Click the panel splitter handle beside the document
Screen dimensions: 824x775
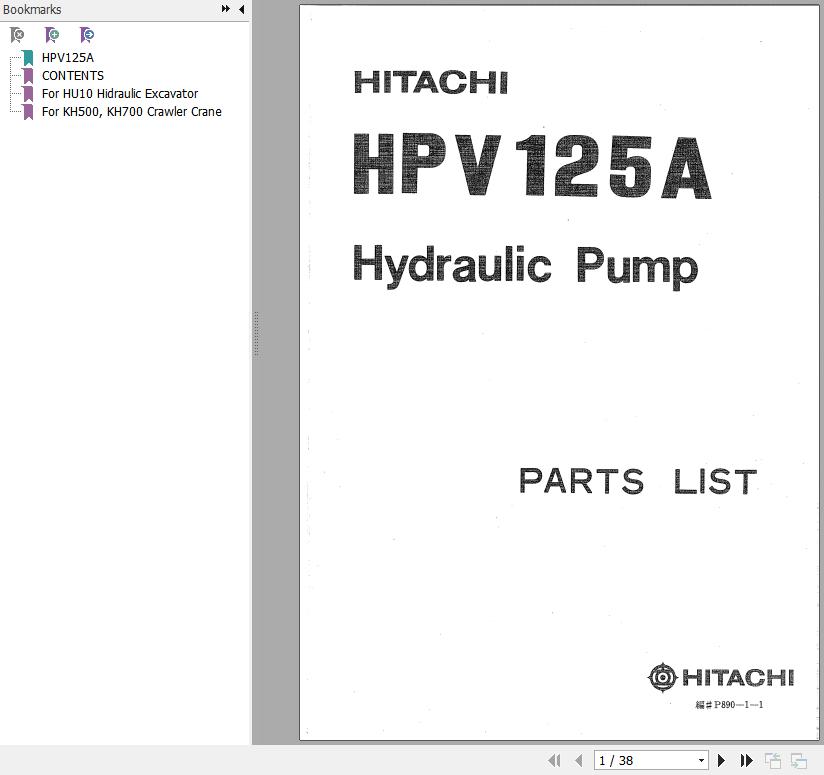click(256, 334)
